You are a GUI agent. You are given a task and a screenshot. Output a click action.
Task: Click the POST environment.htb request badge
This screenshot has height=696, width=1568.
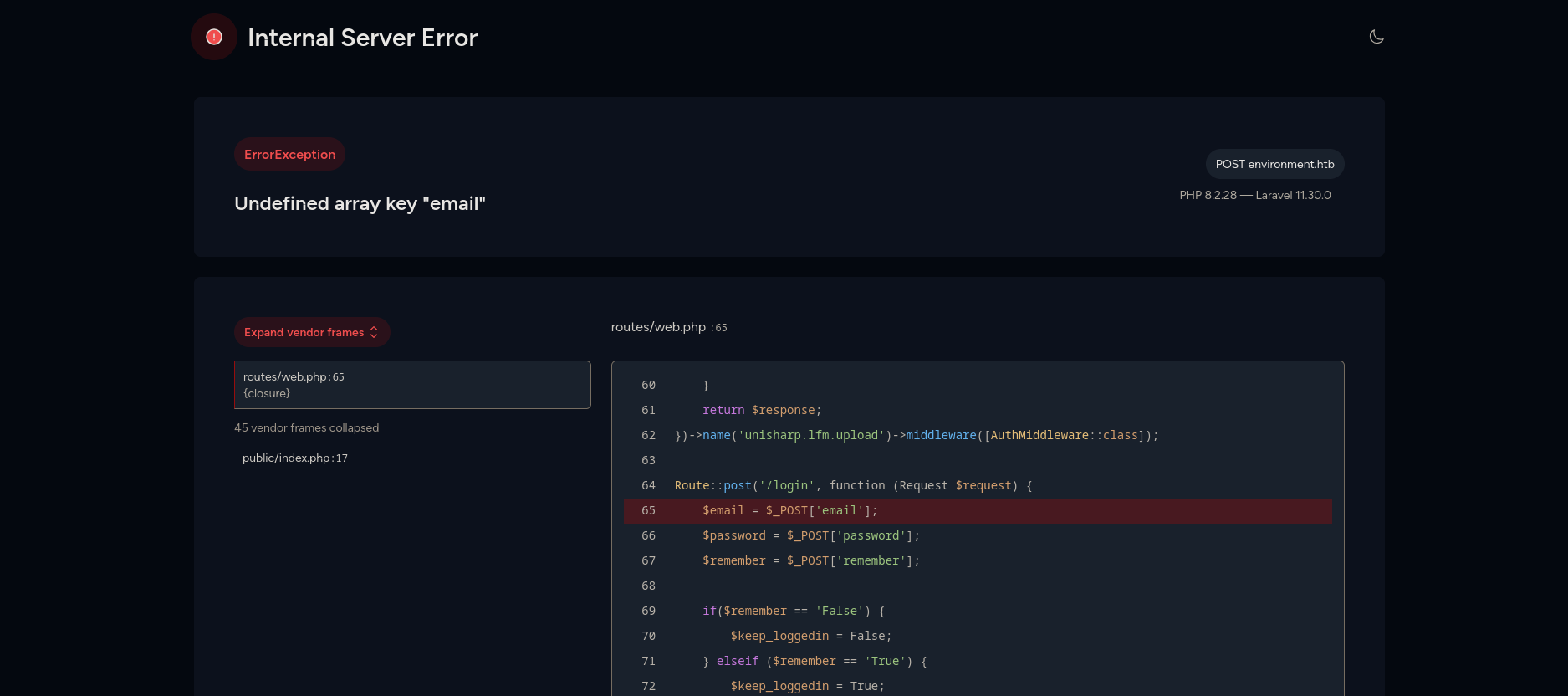point(1274,164)
